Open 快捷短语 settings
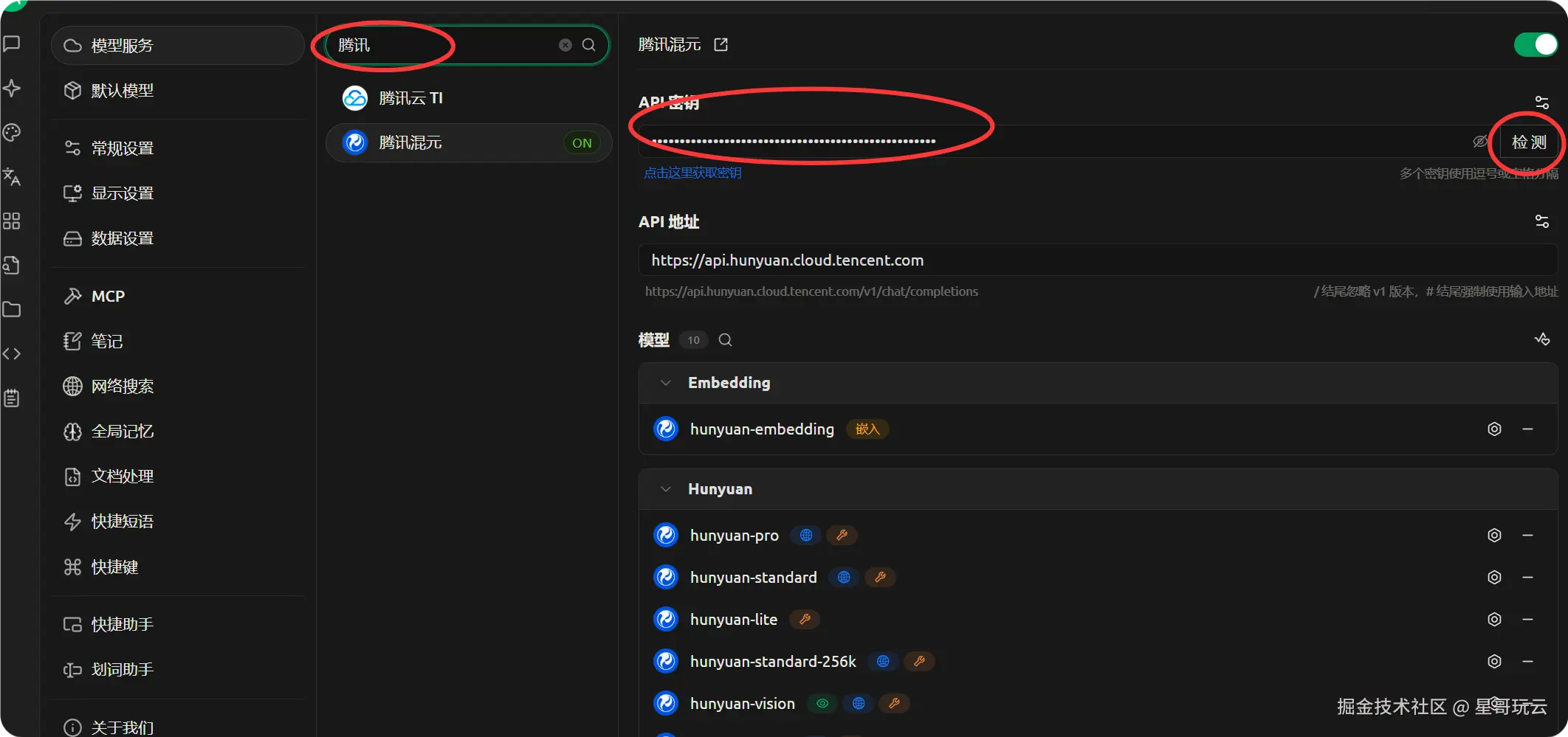Viewport: 1568px width, 737px height. click(178, 522)
